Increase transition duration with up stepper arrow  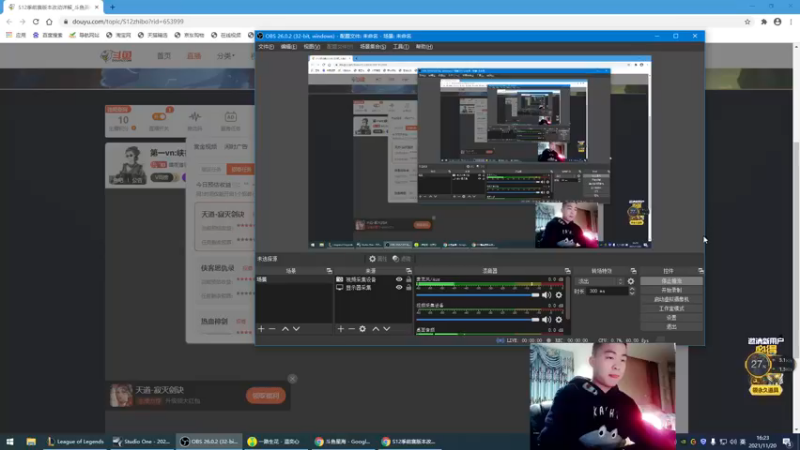pos(632,289)
